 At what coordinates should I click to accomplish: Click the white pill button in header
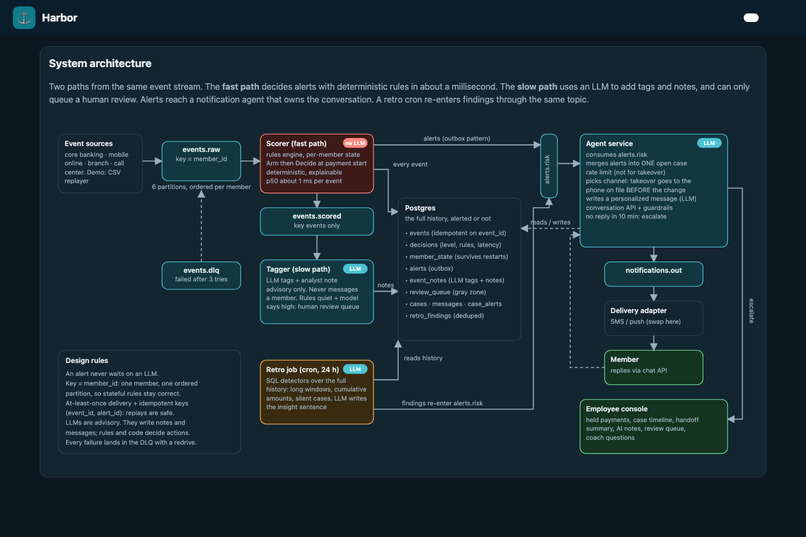(x=751, y=18)
